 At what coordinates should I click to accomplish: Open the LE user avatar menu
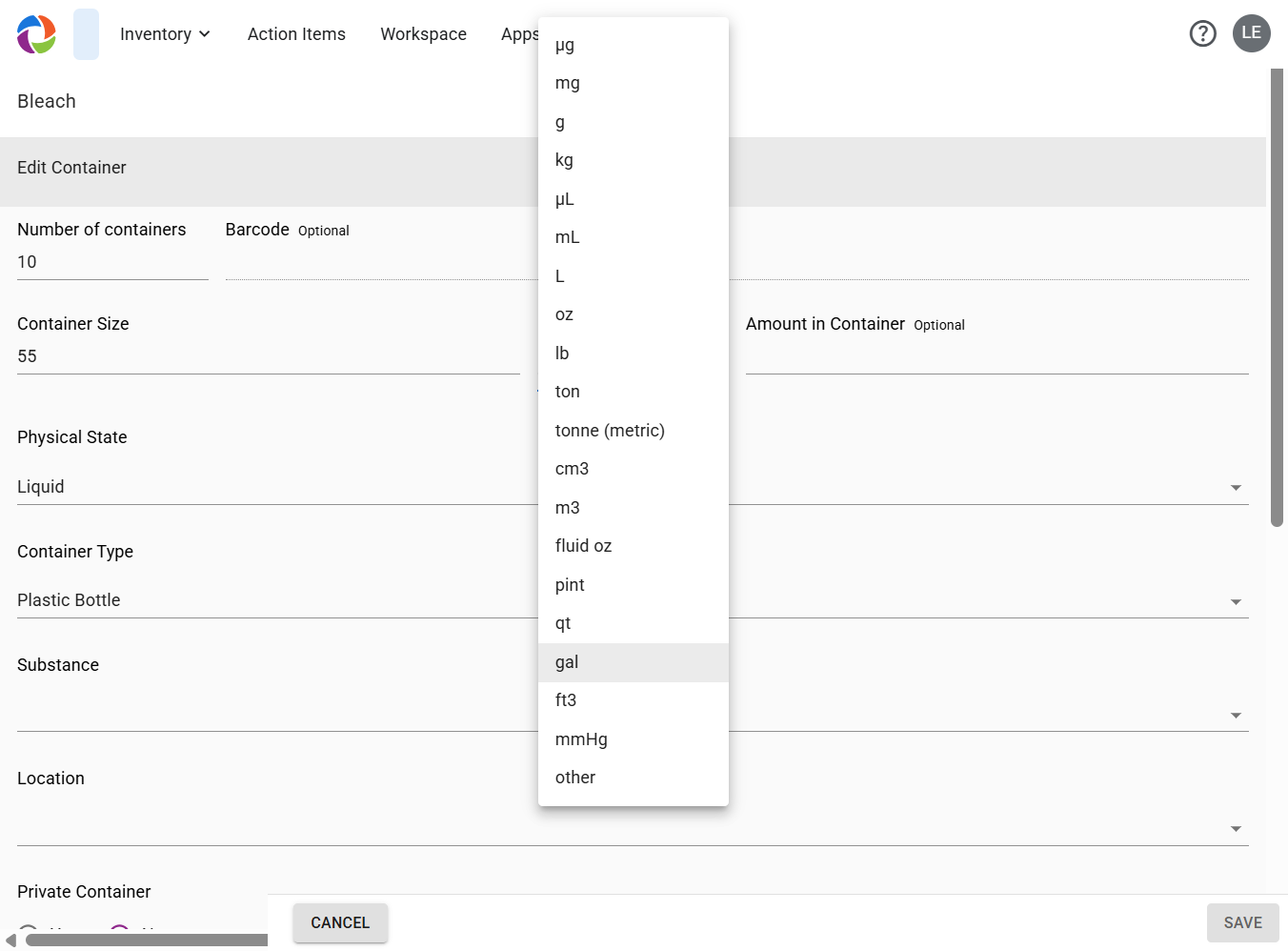click(x=1252, y=33)
